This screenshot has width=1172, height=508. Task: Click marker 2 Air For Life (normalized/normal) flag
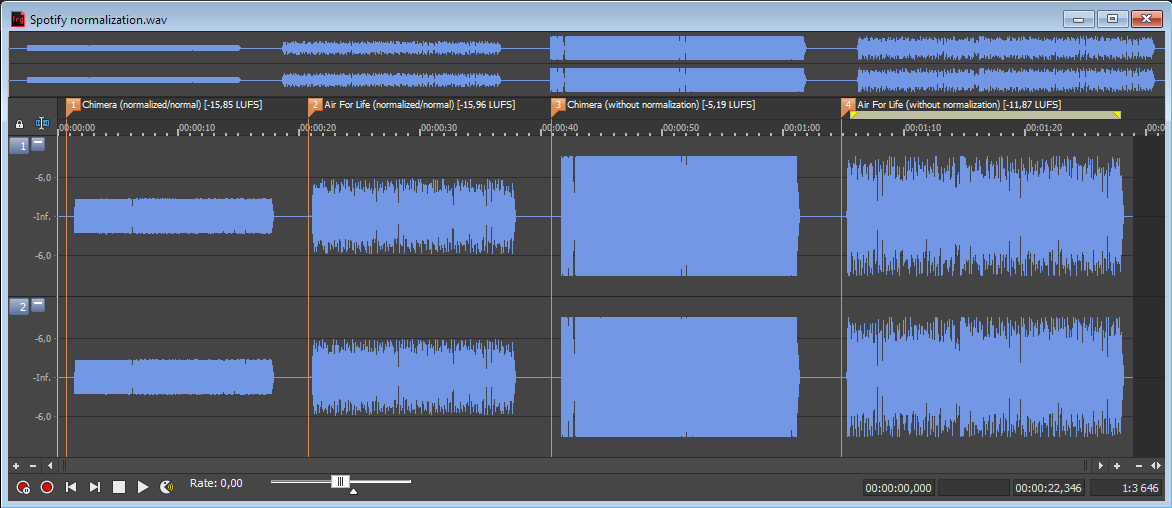point(315,105)
